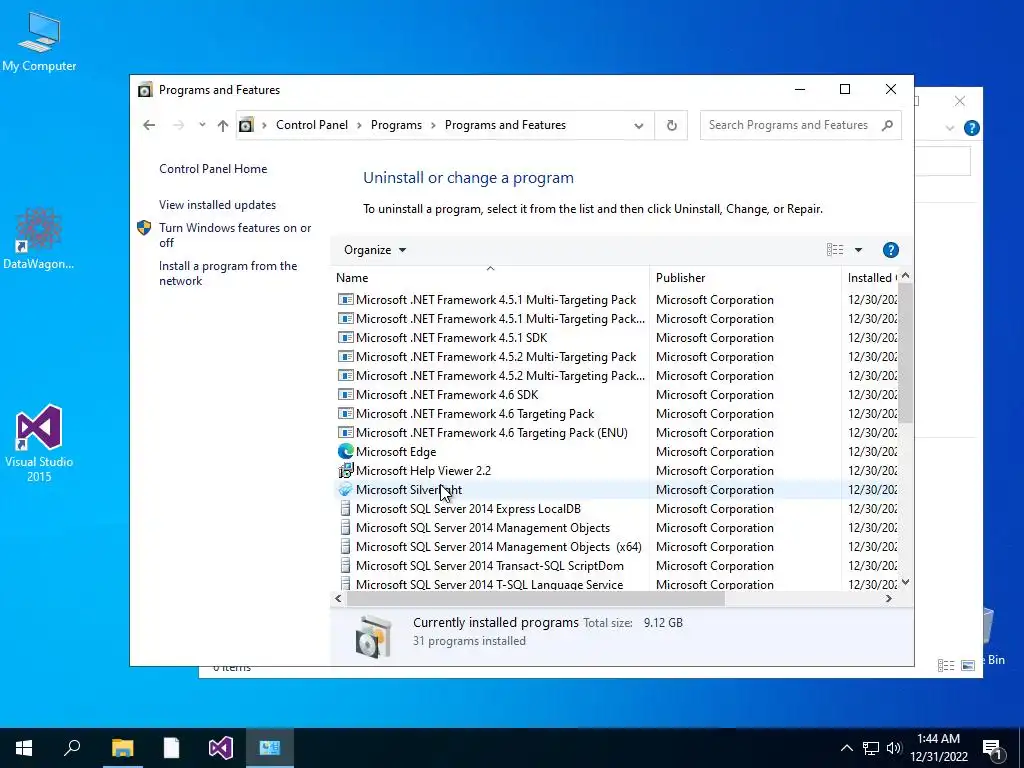Click Programs breadcrumb segment
The image size is (1024, 768).
tap(396, 125)
